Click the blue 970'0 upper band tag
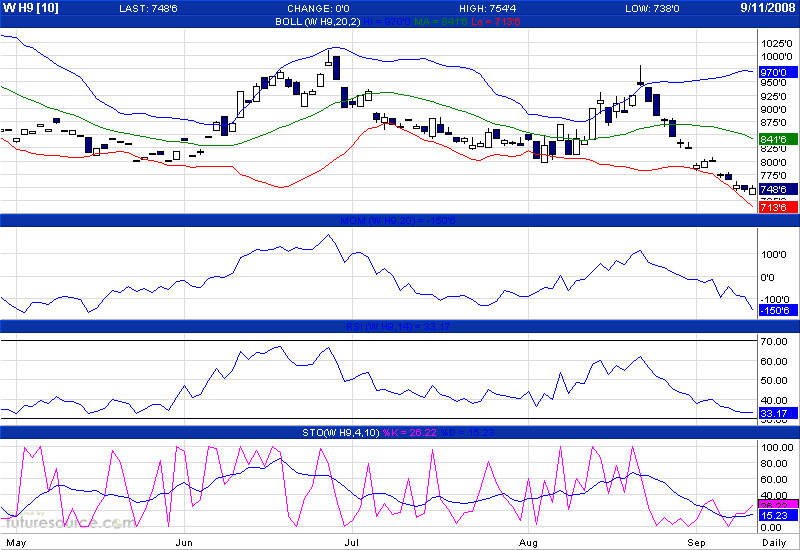 (x=778, y=72)
